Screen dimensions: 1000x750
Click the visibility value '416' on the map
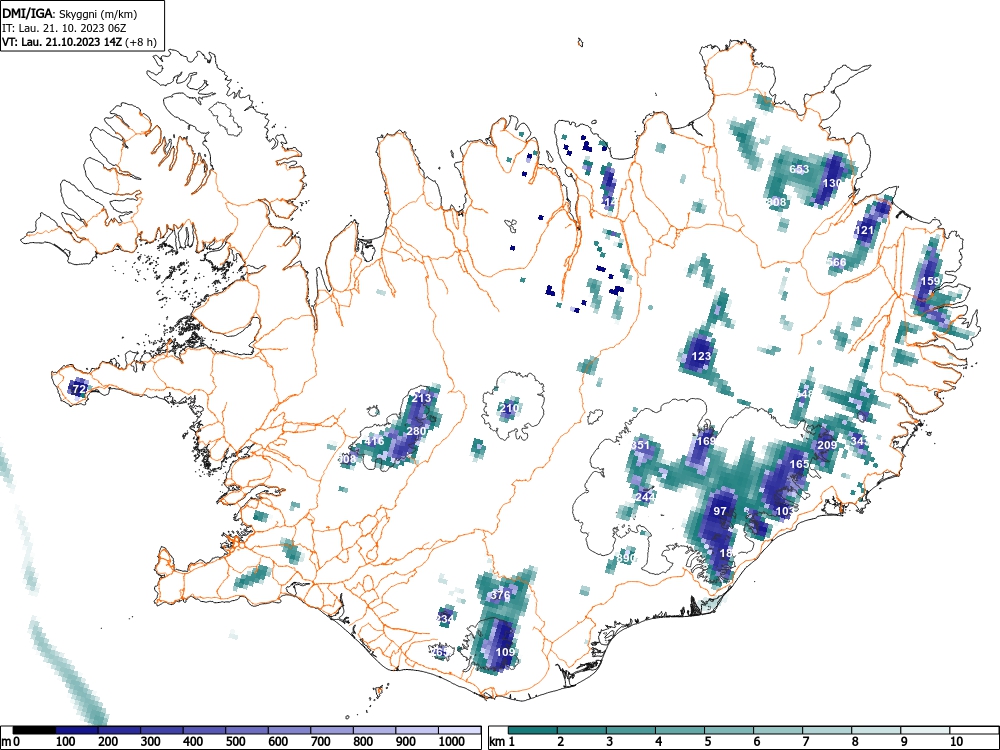[374, 441]
